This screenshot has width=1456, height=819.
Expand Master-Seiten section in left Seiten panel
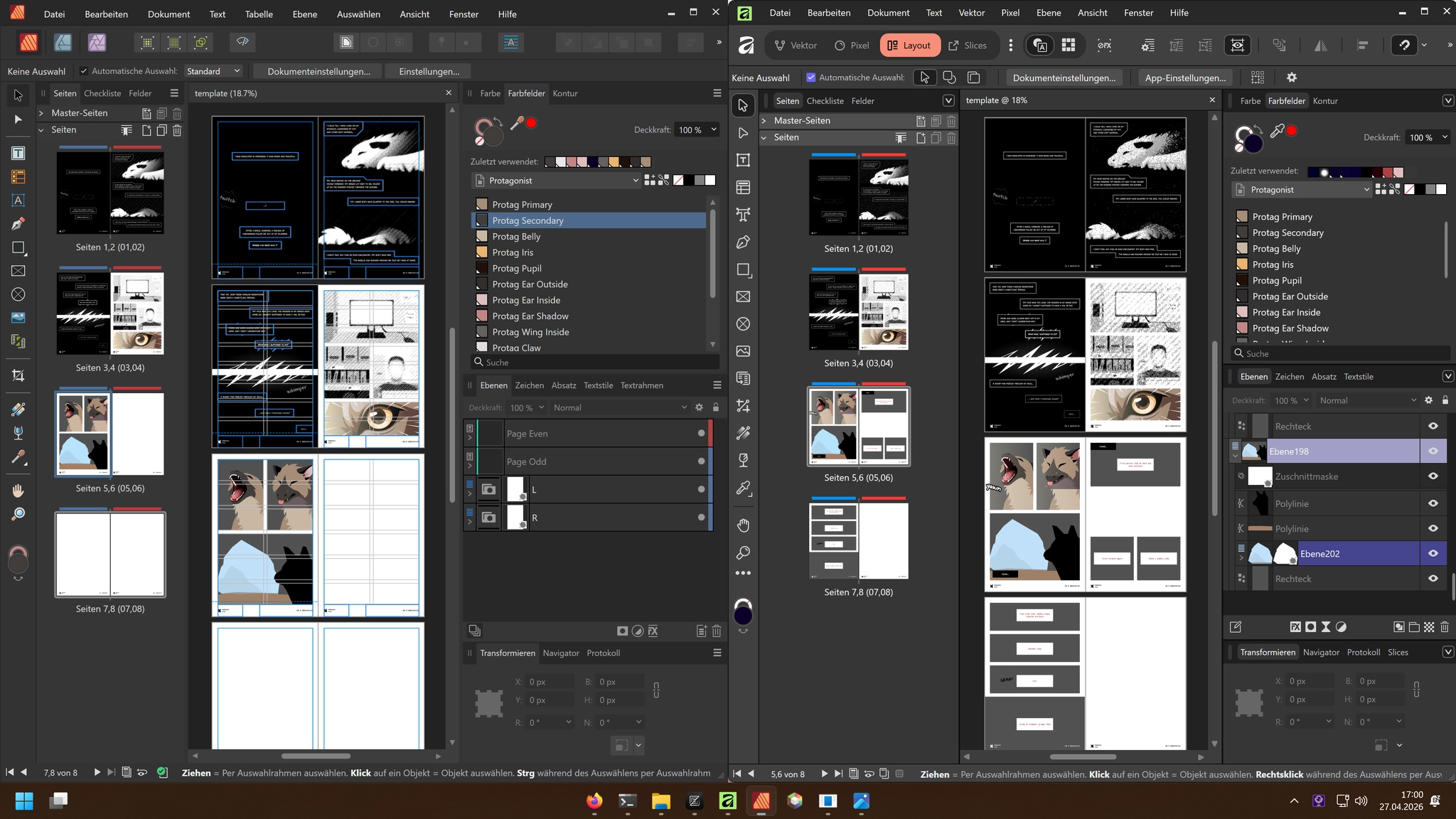41,113
